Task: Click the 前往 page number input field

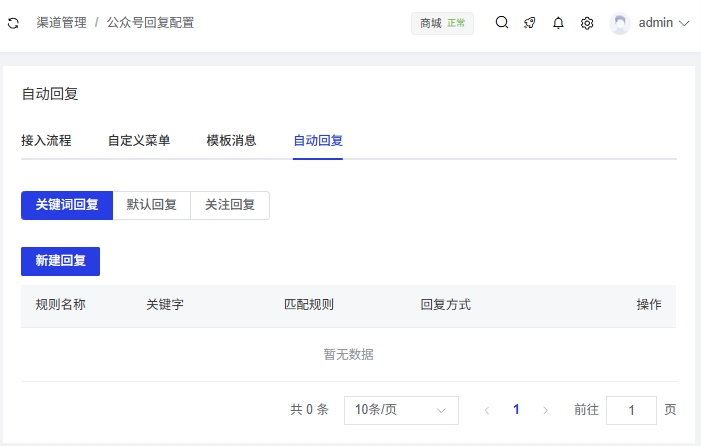Action: tap(631, 410)
